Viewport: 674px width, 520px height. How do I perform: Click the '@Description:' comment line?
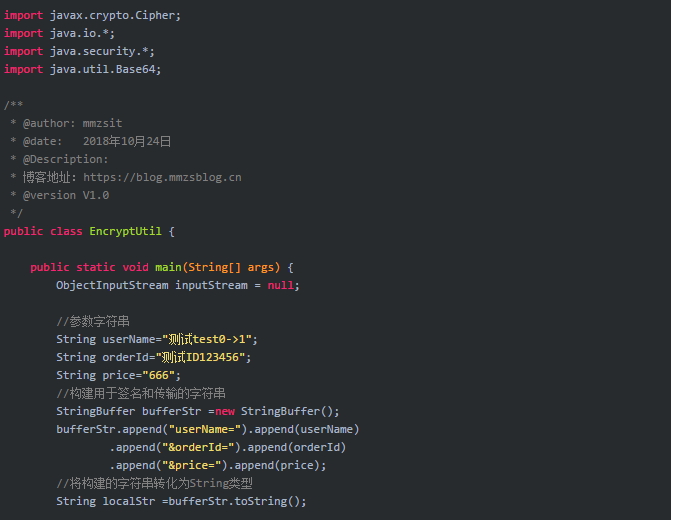(x=59, y=159)
